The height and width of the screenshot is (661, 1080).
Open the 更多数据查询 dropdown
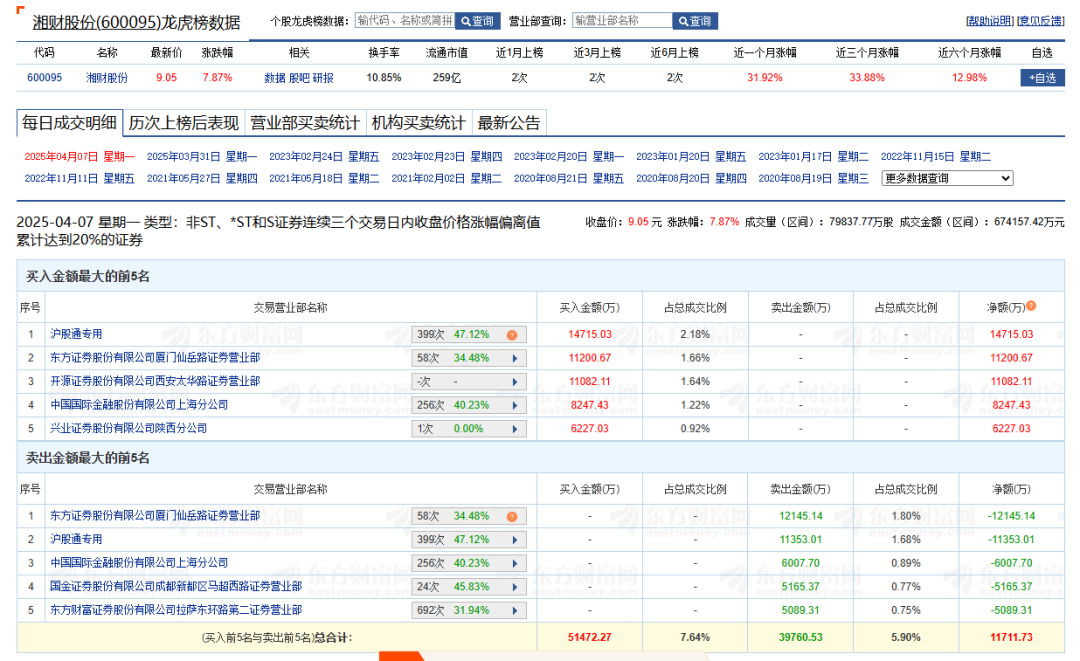tap(948, 178)
